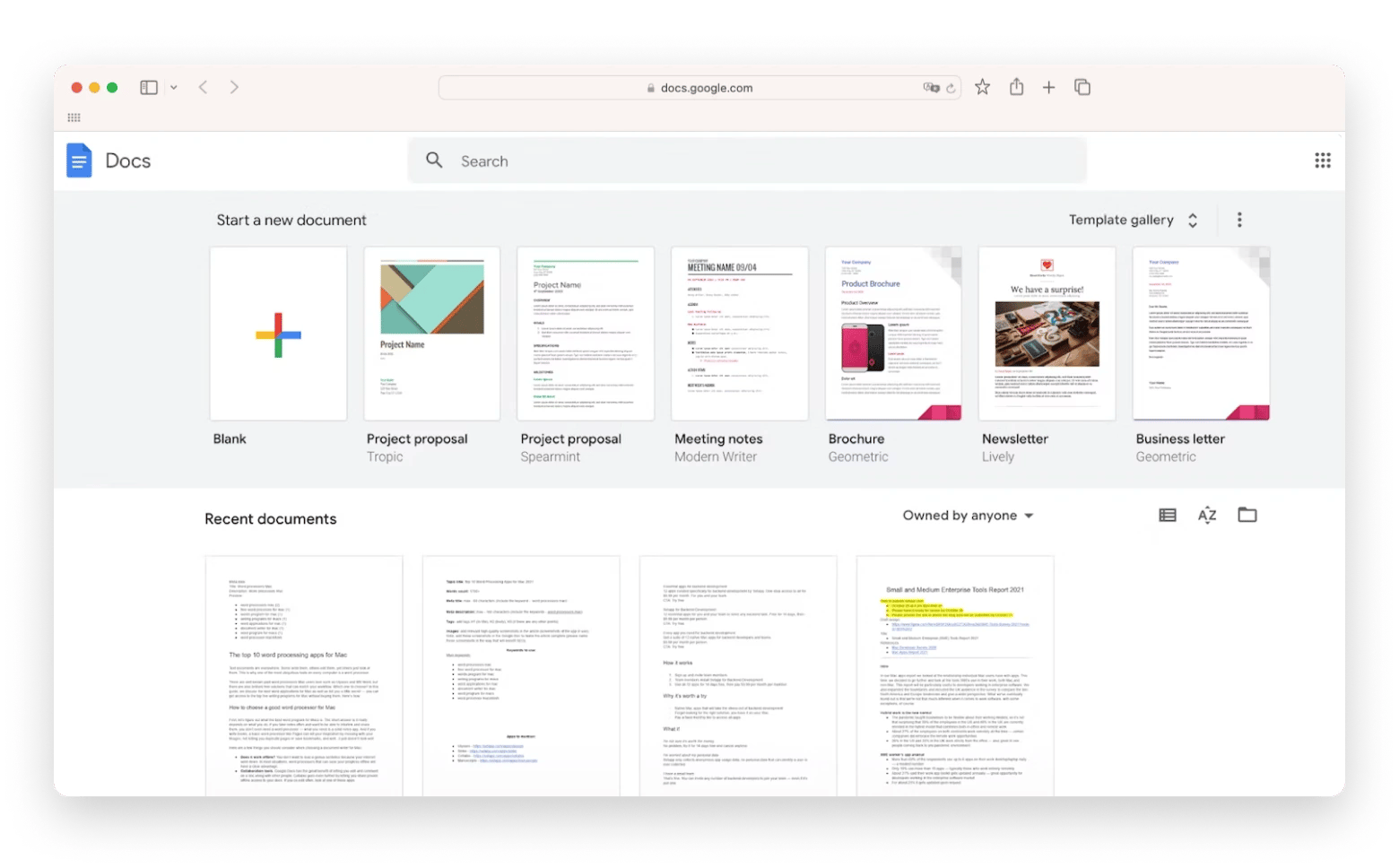
Task: Open the Google apps grid launcher
Action: (x=1322, y=161)
